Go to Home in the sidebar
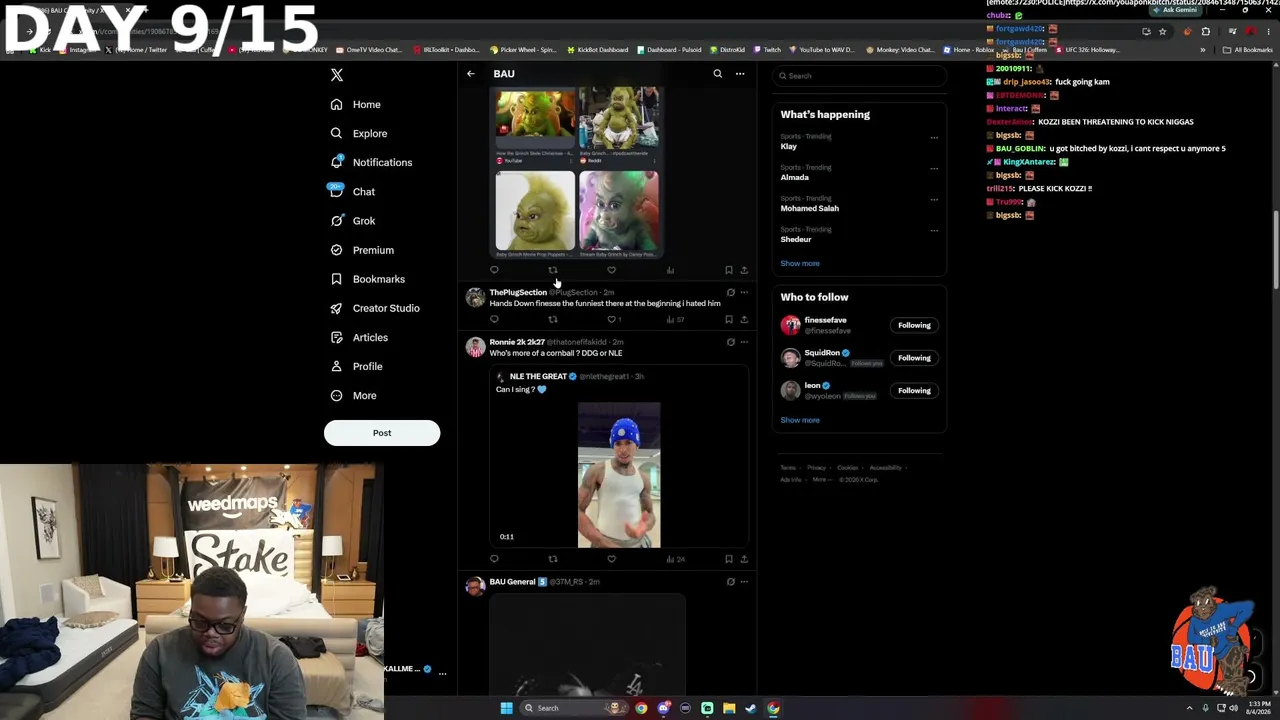This screenshot has width=1280, height=720. coord(356,104)
